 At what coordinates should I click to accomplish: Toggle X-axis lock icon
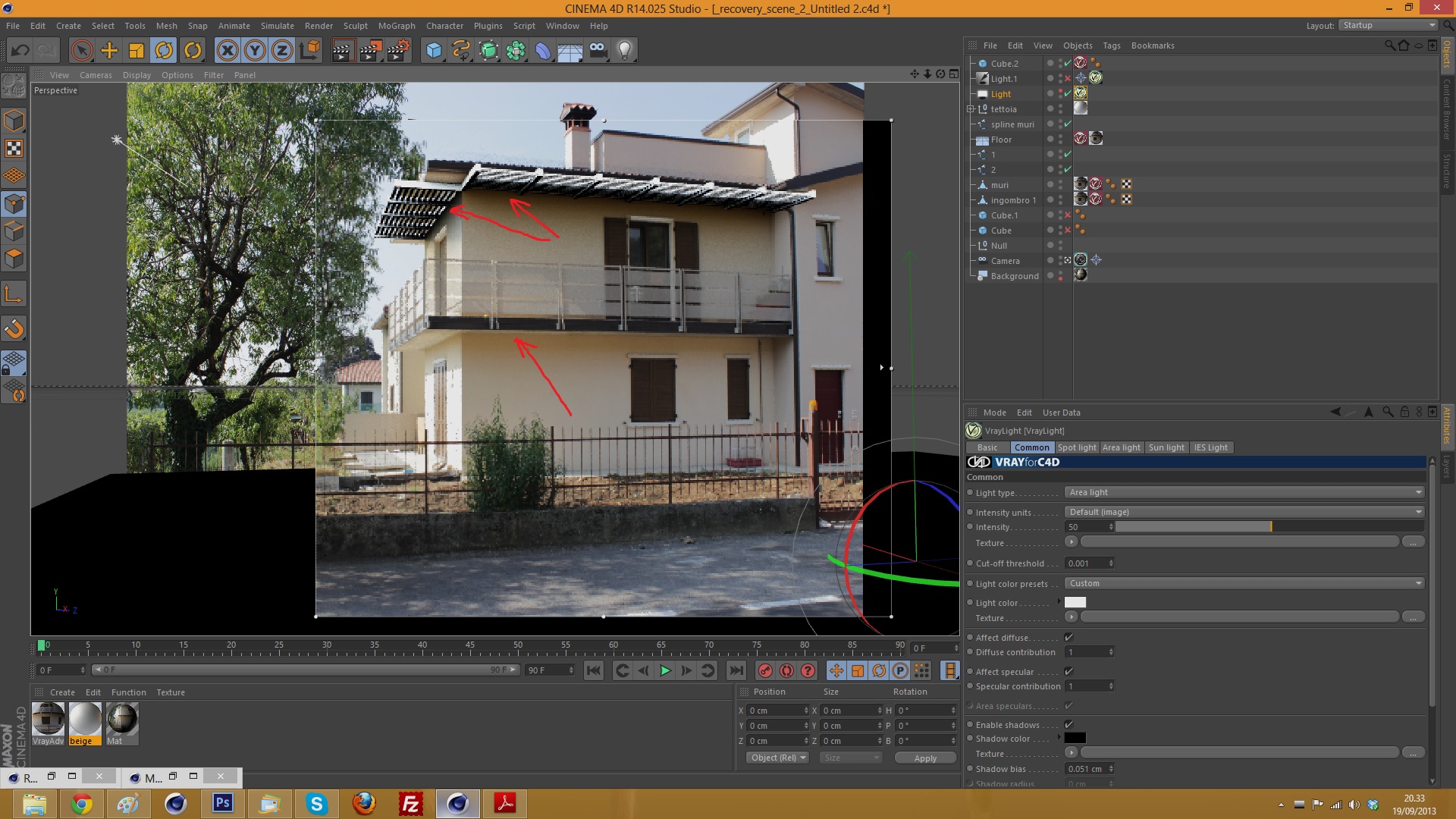pyautogui.click(x=227, y=51)
